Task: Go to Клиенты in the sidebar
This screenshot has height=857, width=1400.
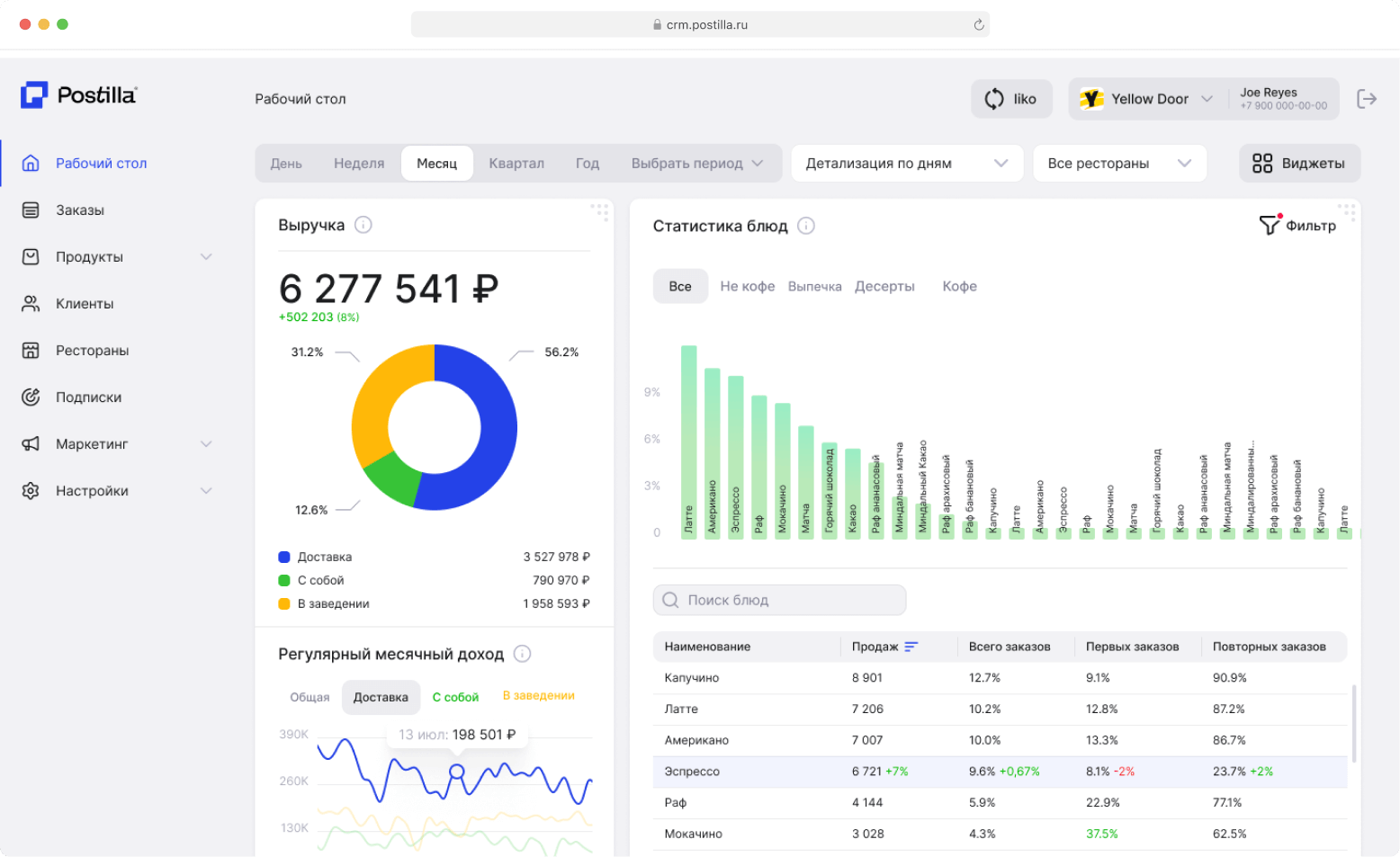Action: (85, 304)
